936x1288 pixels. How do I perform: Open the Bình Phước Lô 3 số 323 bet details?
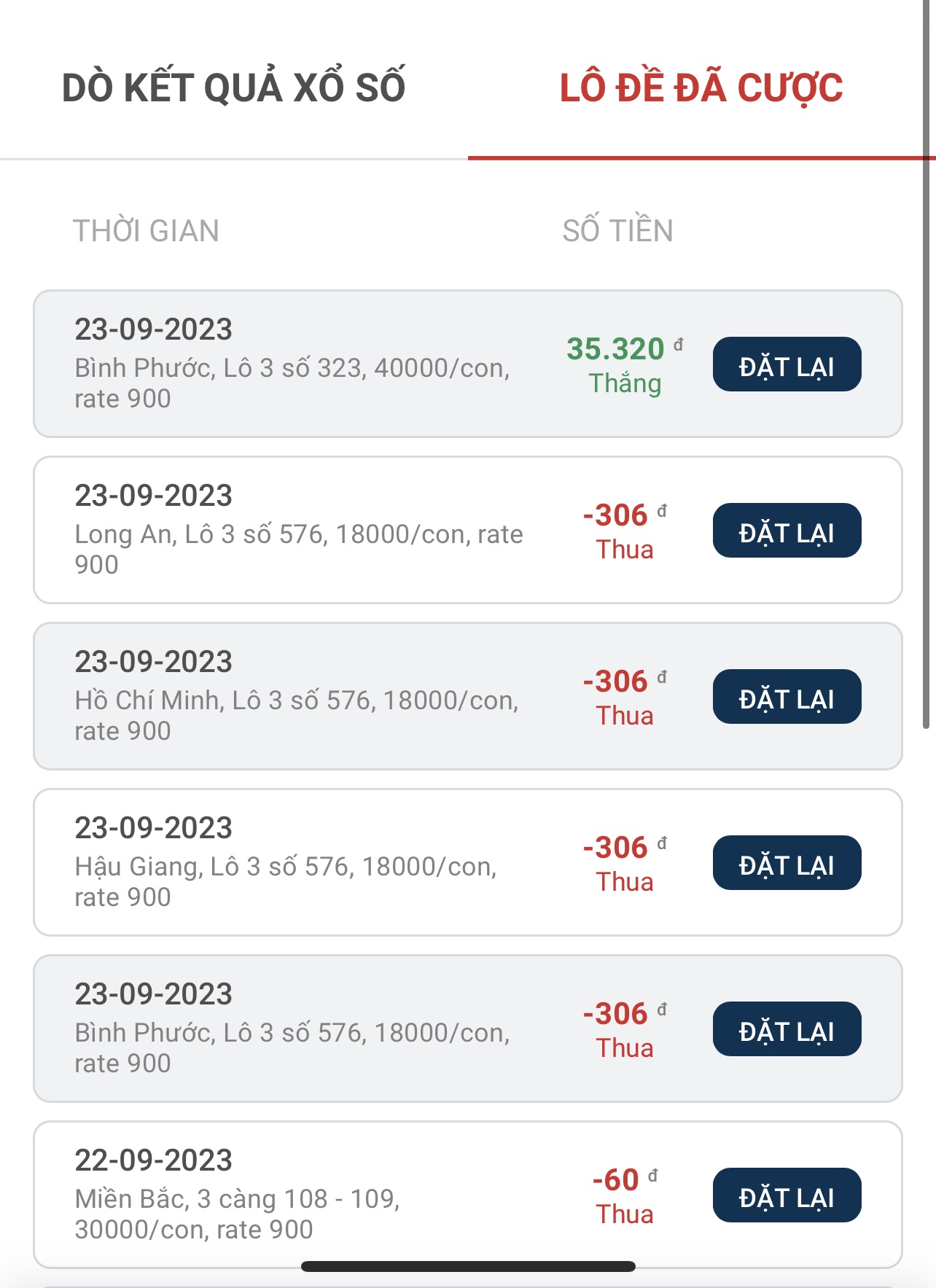(292, 367)
